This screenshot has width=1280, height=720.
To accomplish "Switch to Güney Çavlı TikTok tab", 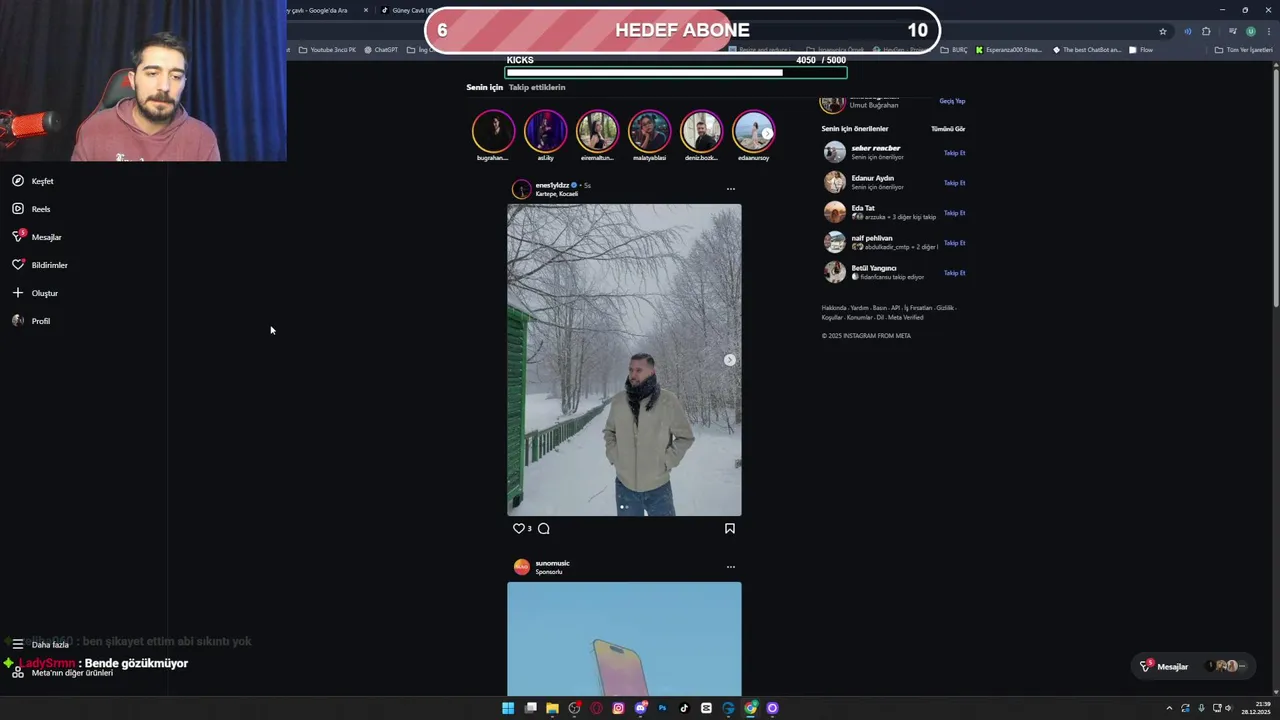I will tap(405, 10).
